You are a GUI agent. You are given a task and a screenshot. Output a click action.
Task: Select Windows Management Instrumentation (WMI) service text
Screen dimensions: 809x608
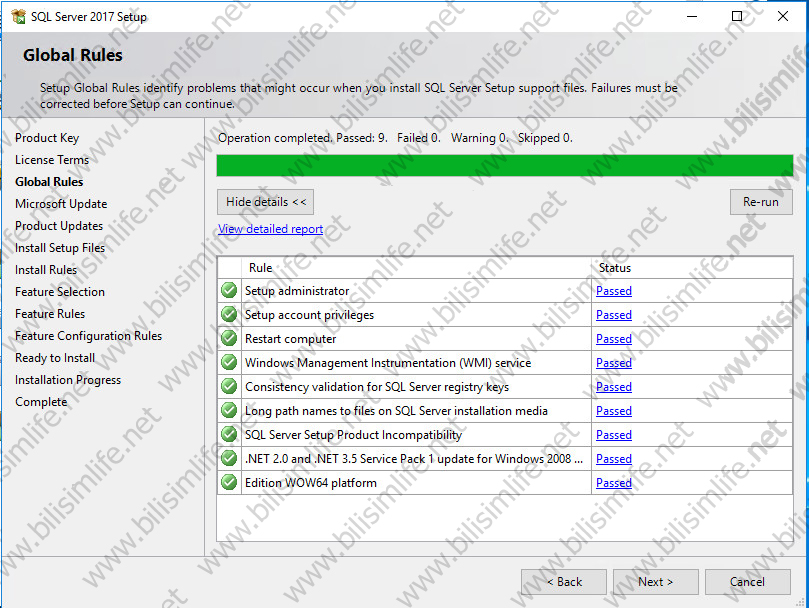point(388,363)
